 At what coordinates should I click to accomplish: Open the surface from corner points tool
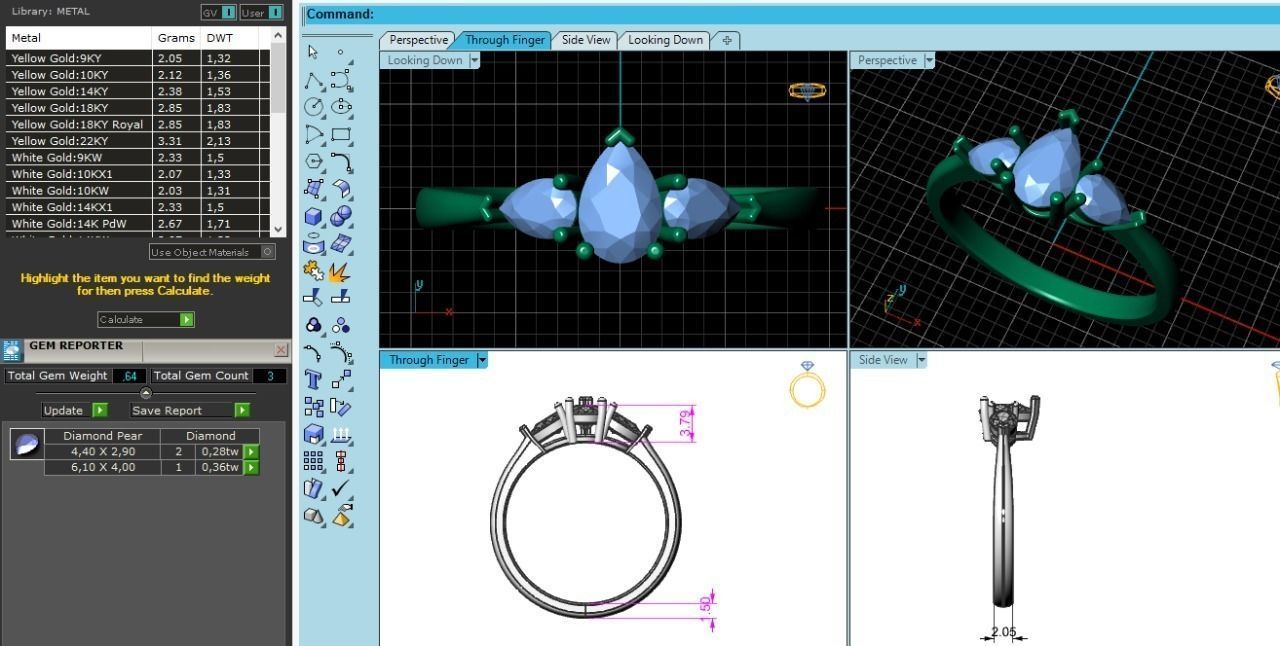[313, 188]
